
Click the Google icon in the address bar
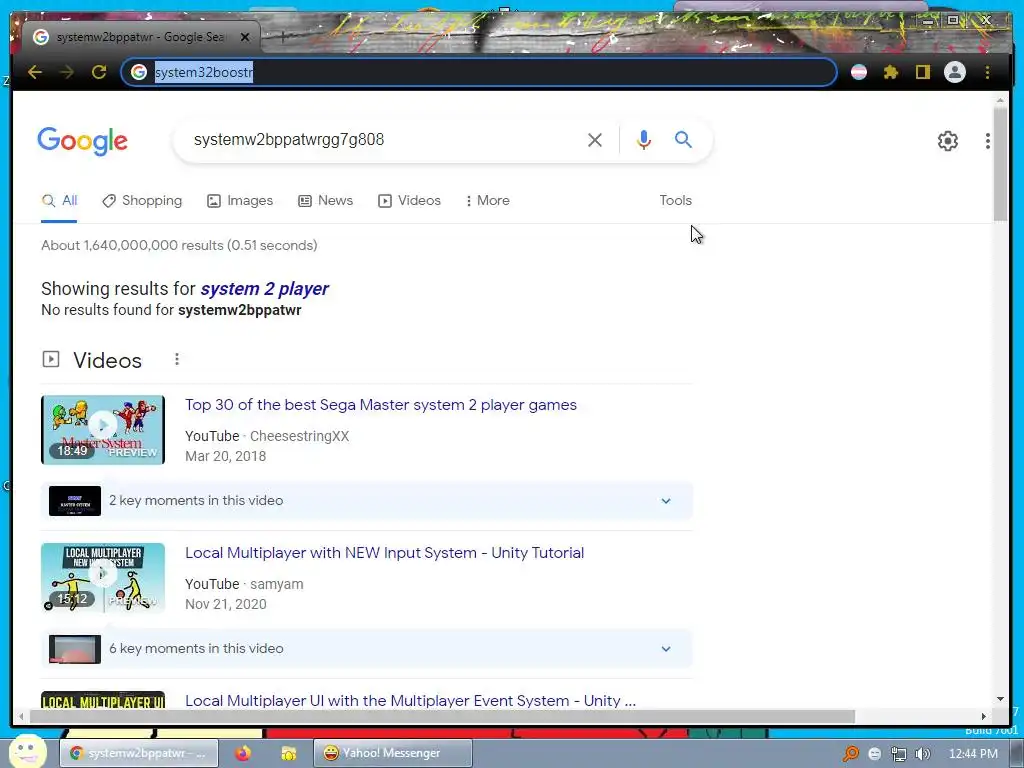[138, 72]
